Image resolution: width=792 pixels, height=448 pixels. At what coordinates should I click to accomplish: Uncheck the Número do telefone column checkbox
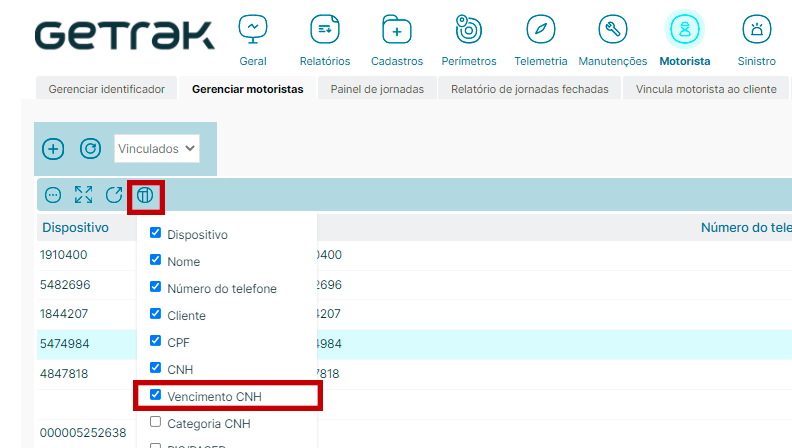156,286
